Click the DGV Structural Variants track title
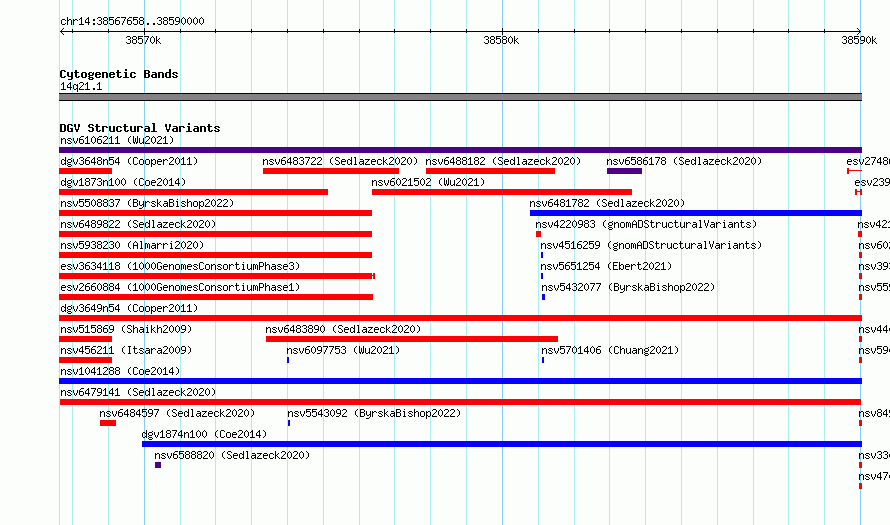This screenshot has width=890, height=525. click(140, 128)
